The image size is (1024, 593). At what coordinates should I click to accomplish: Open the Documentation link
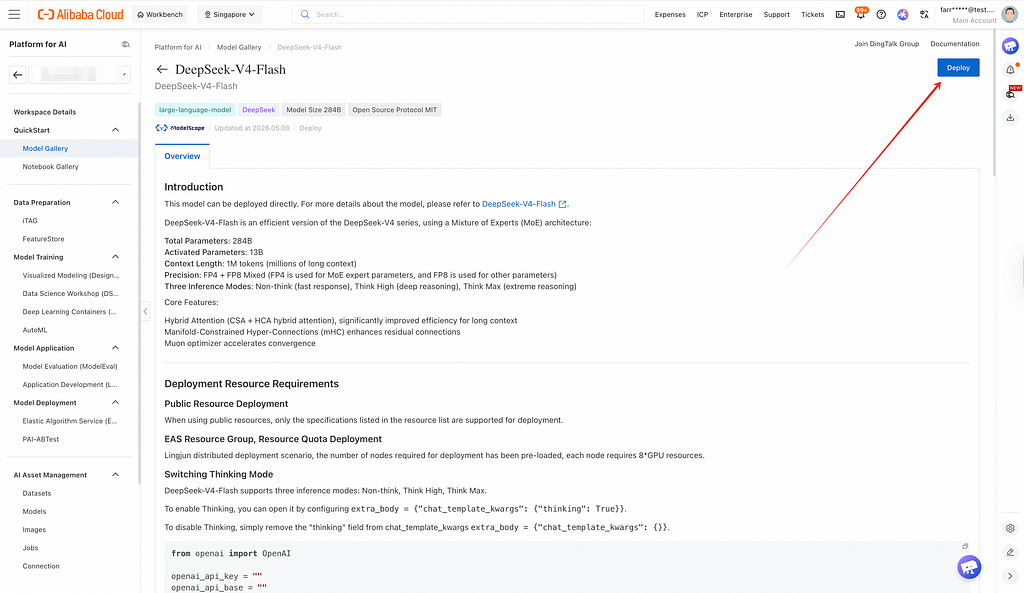955,44
